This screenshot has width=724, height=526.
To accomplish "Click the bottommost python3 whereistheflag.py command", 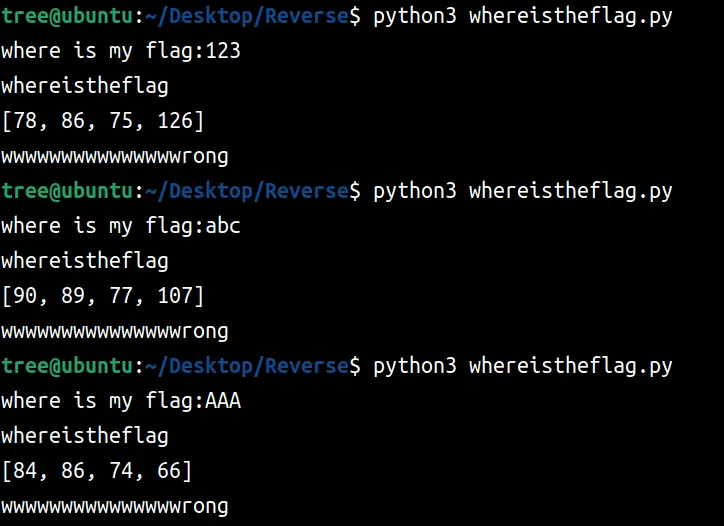I will pos(522,366).
